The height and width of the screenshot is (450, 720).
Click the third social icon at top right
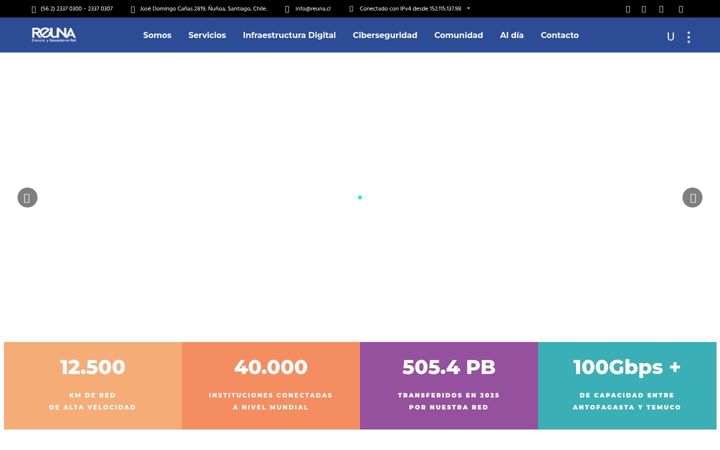[661, 9]
